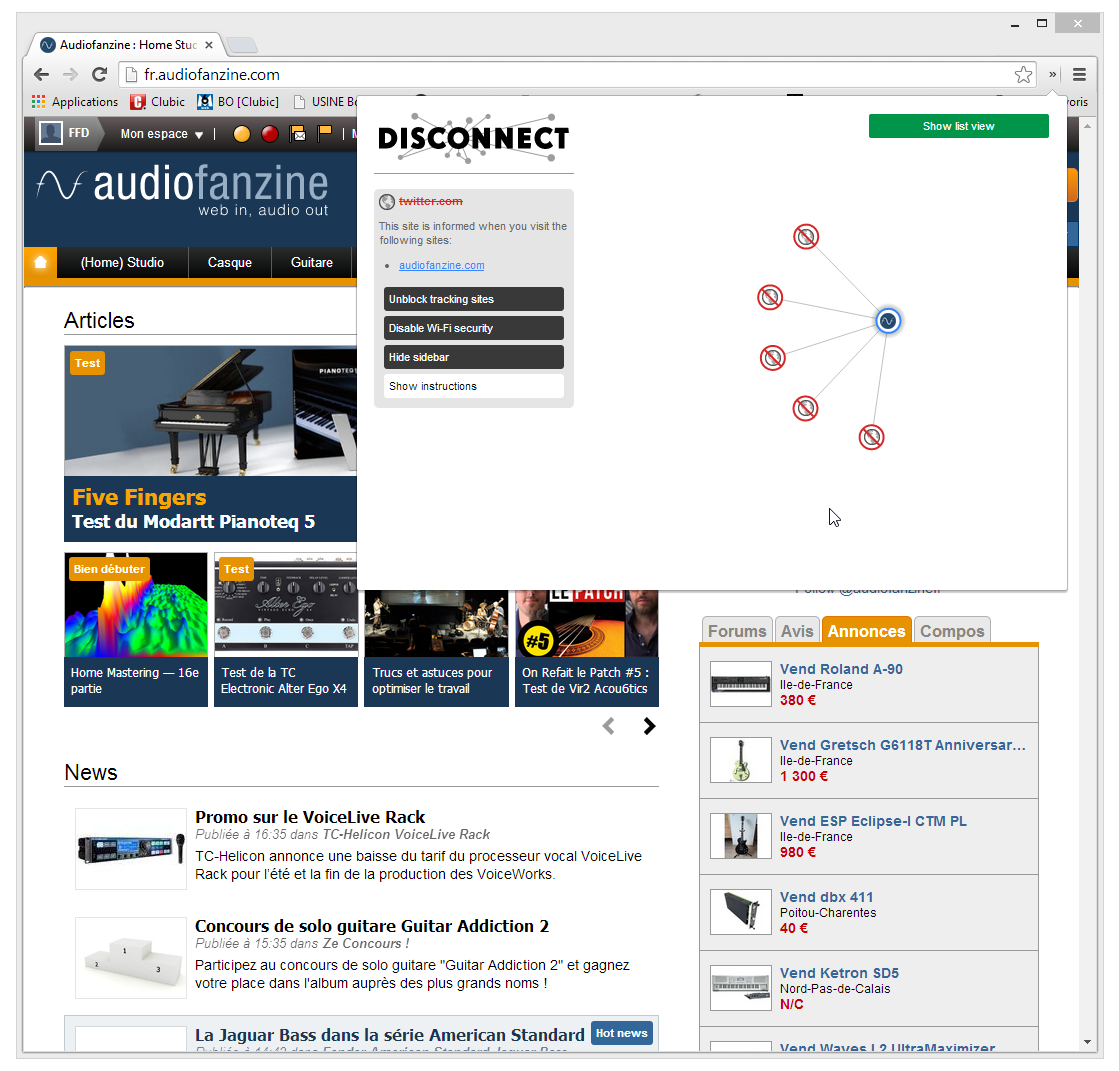Open the Vend Gretsch G6118T listing
Screen dimensions: 1119x1071
tap(903, 745)
